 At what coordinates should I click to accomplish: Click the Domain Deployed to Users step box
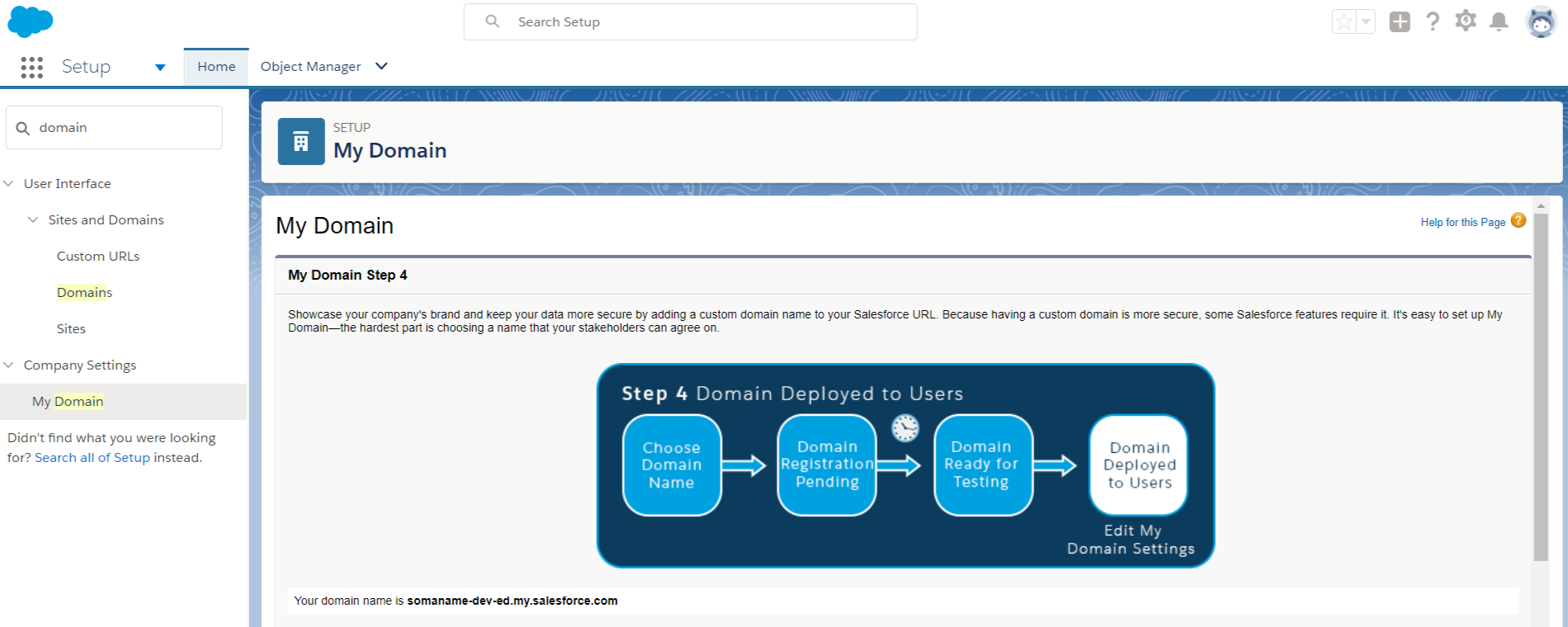(1139, 465)
